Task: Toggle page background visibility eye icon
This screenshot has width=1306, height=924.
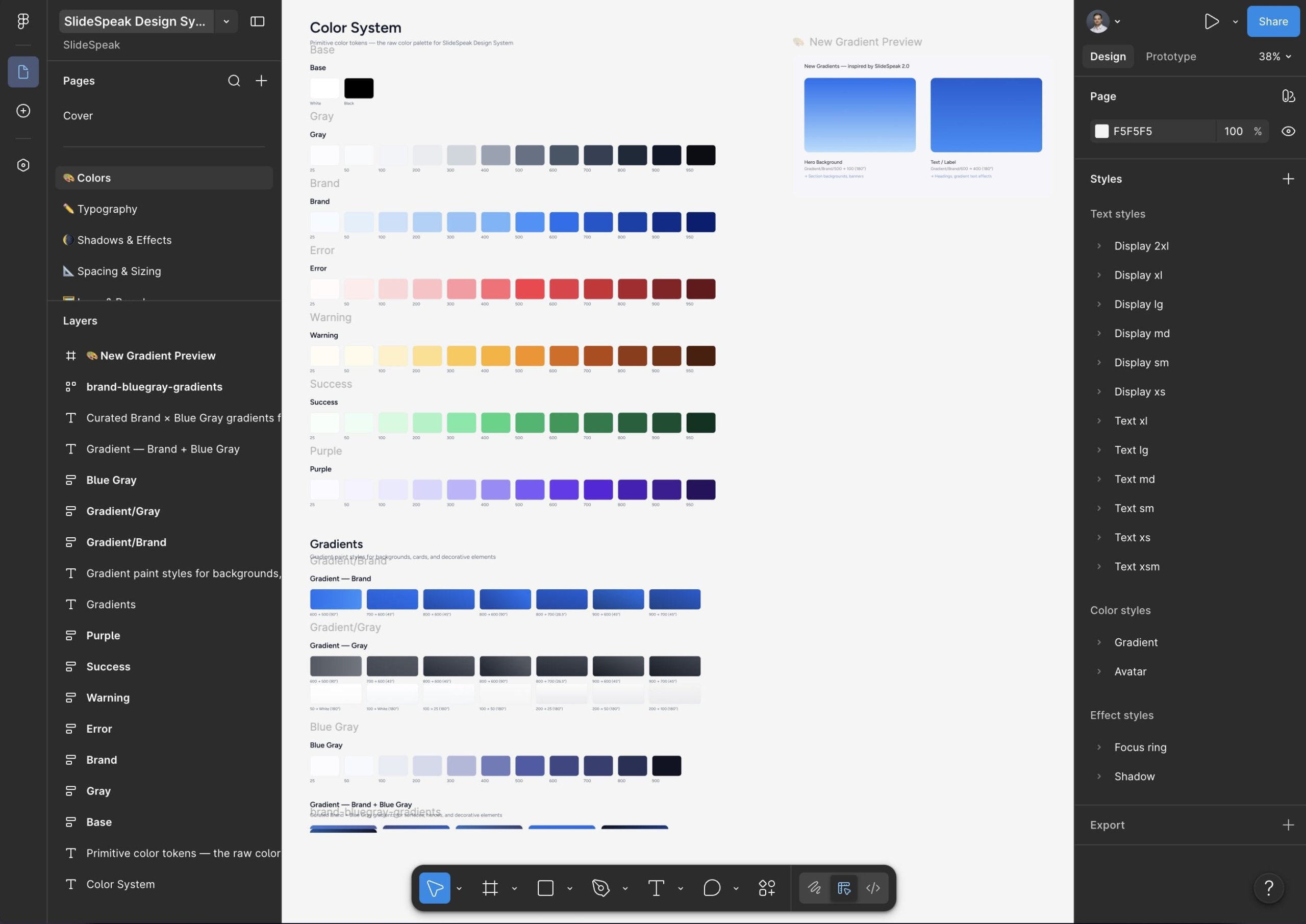Action: [x=1288, y=132]
